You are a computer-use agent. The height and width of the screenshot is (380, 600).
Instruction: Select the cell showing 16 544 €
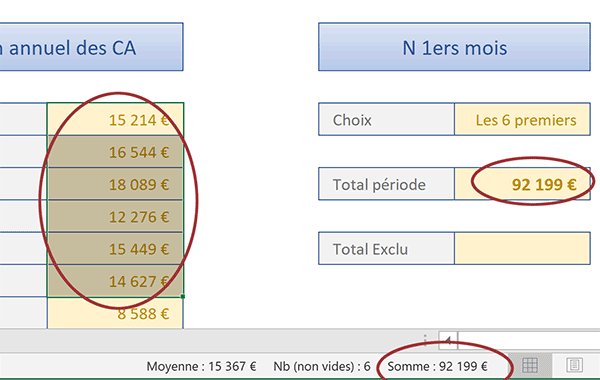(116, 152)
